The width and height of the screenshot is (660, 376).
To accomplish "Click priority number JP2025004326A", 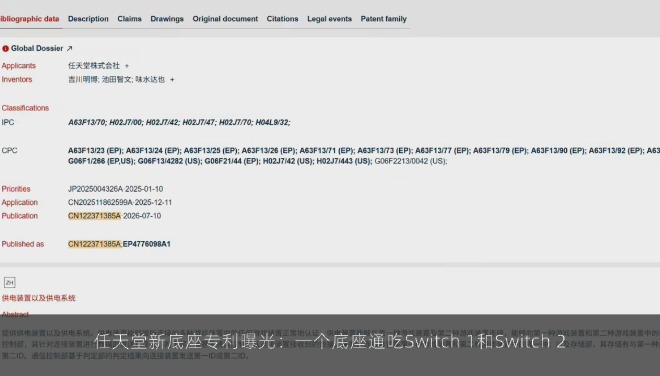I will pyautogui.click(x=96, y=189).
